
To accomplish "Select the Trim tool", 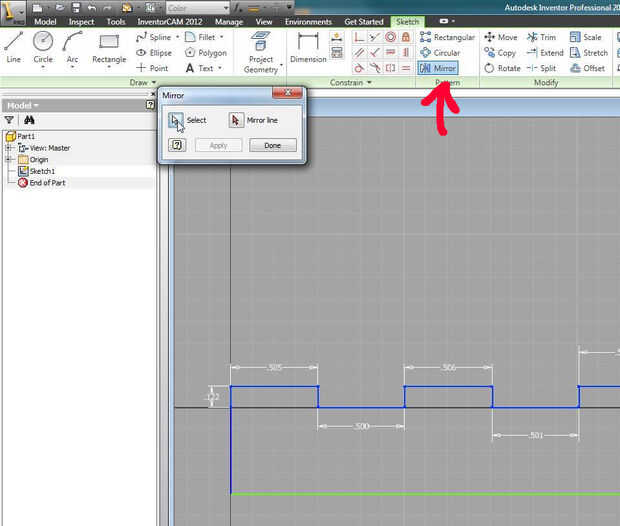I will [541, 37].
